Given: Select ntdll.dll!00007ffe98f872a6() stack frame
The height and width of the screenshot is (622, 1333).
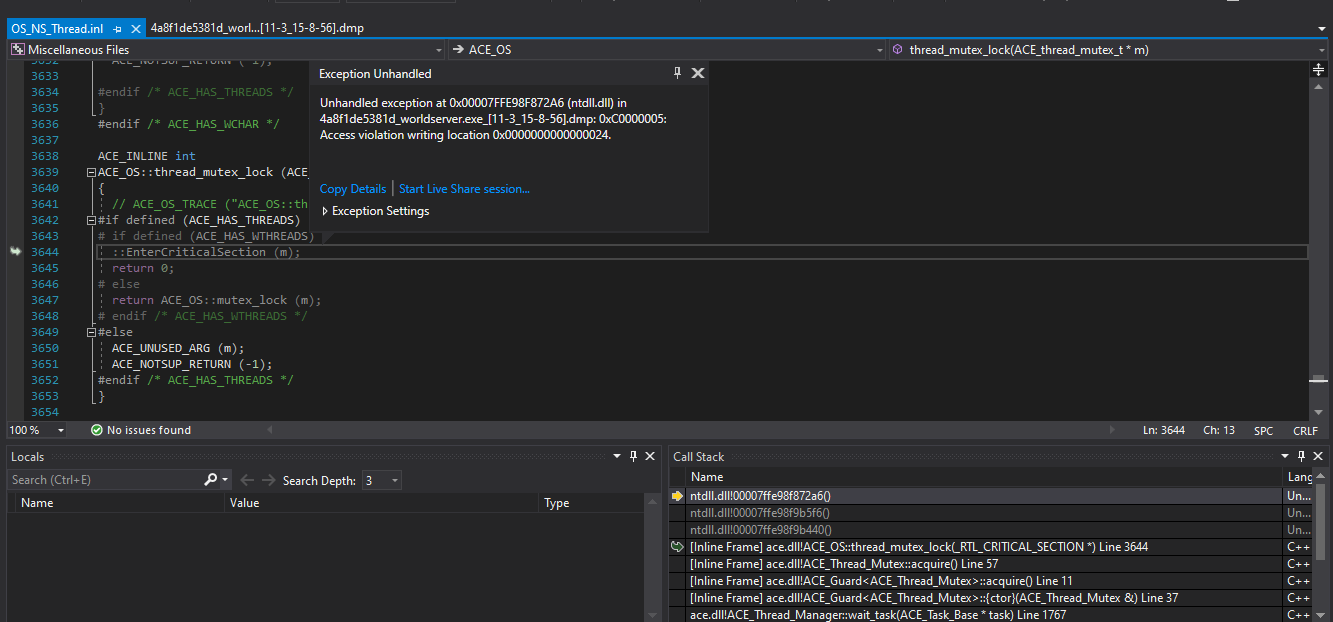Looking at the screenshot, I should 985,495.
